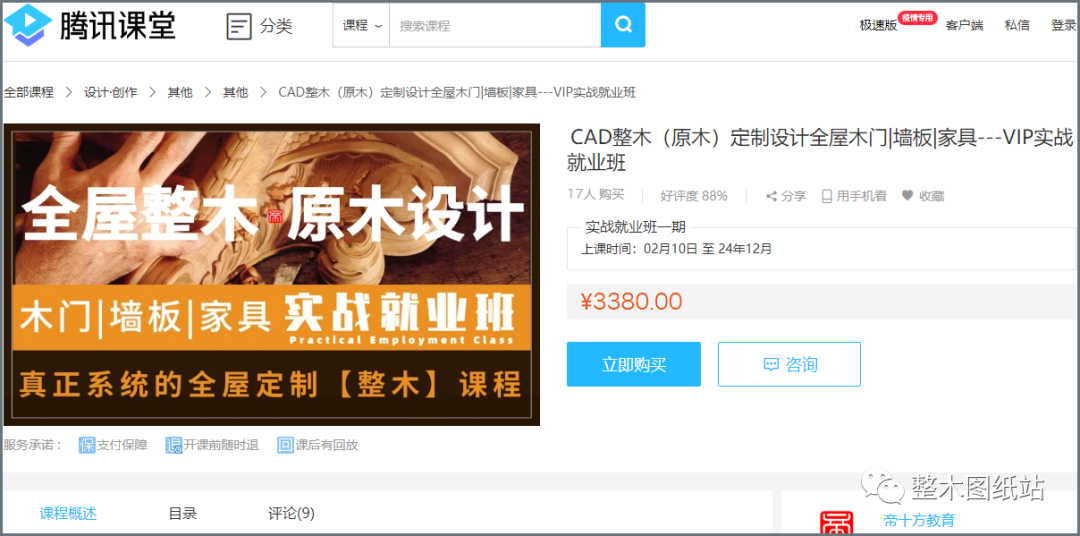
Task: Click the blue search magnifier button
Action: [623, 25]
